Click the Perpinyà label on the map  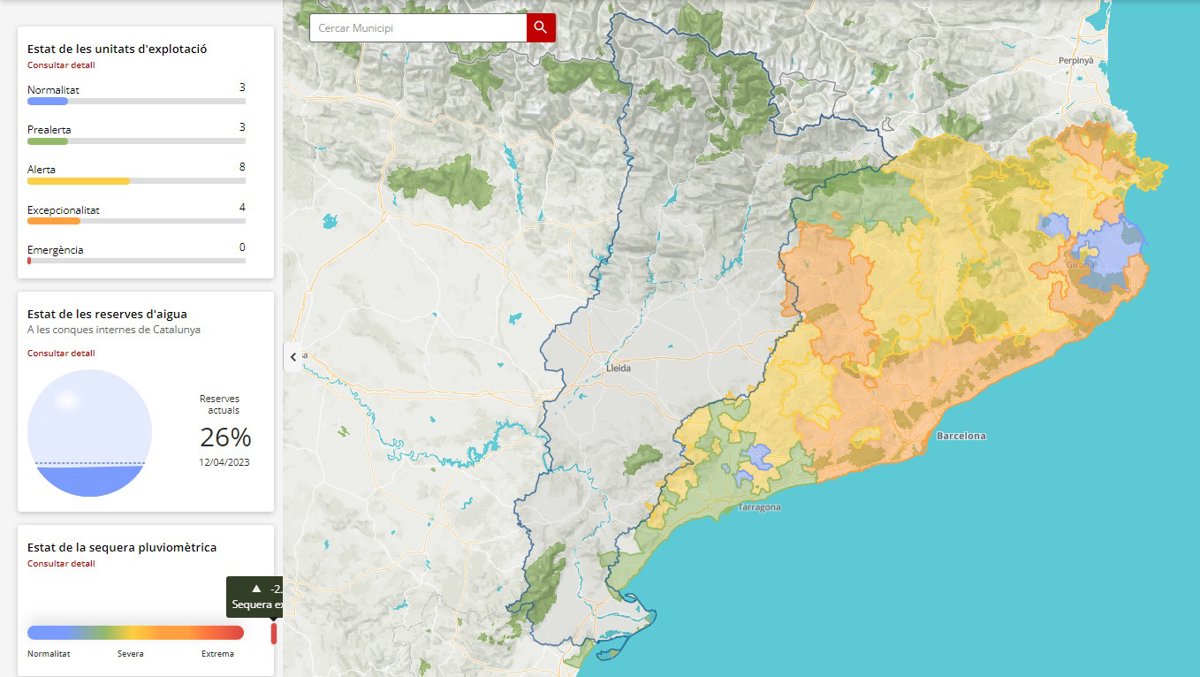point(1077,61)
